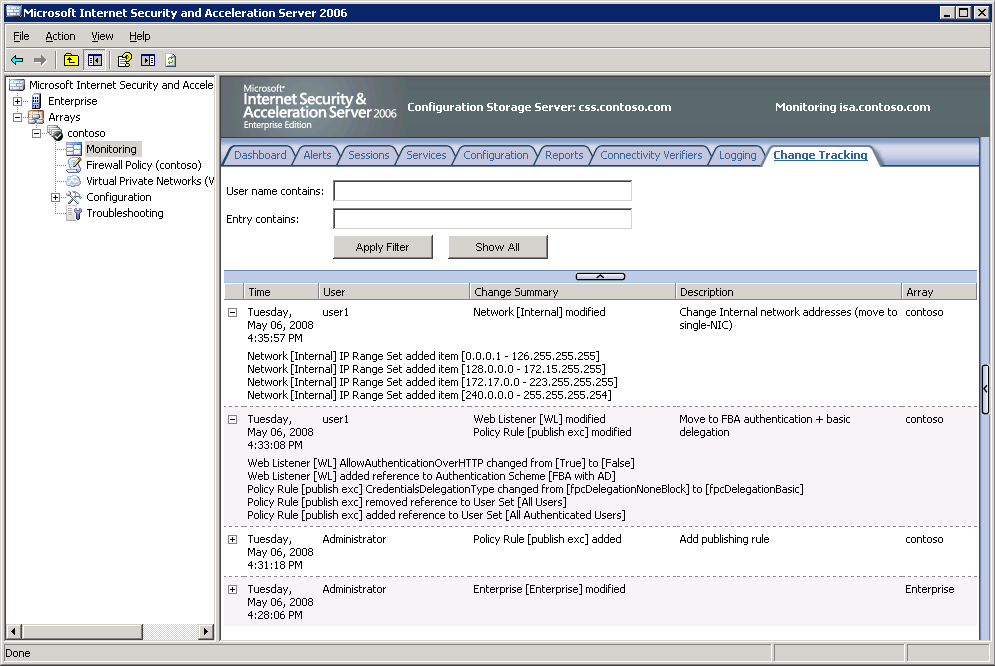The image size is (995, 666).
Task: Click the Help question mark toolbar icon
Action: tap(125, 60)
